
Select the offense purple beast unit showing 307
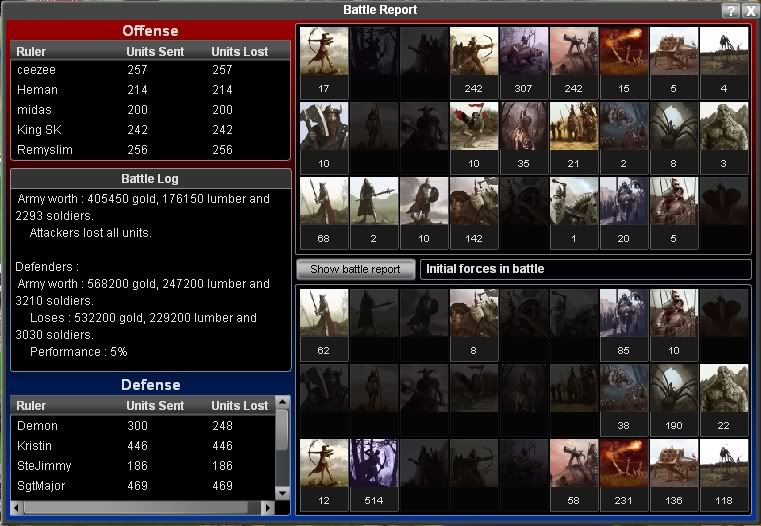click(524, 63)
